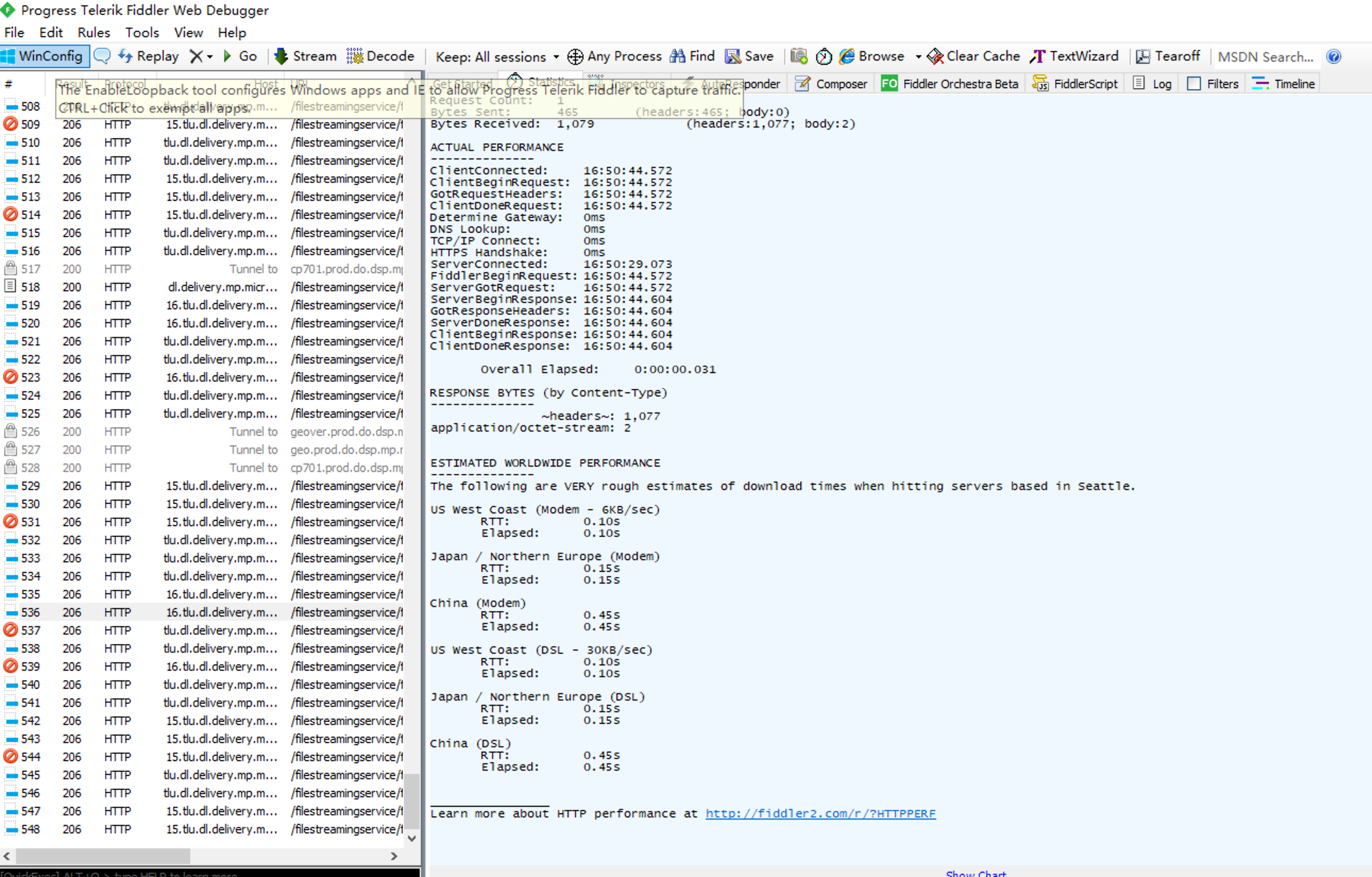
Task: Tick the Filters tab checkbox icon
Action: [1193, 84]
